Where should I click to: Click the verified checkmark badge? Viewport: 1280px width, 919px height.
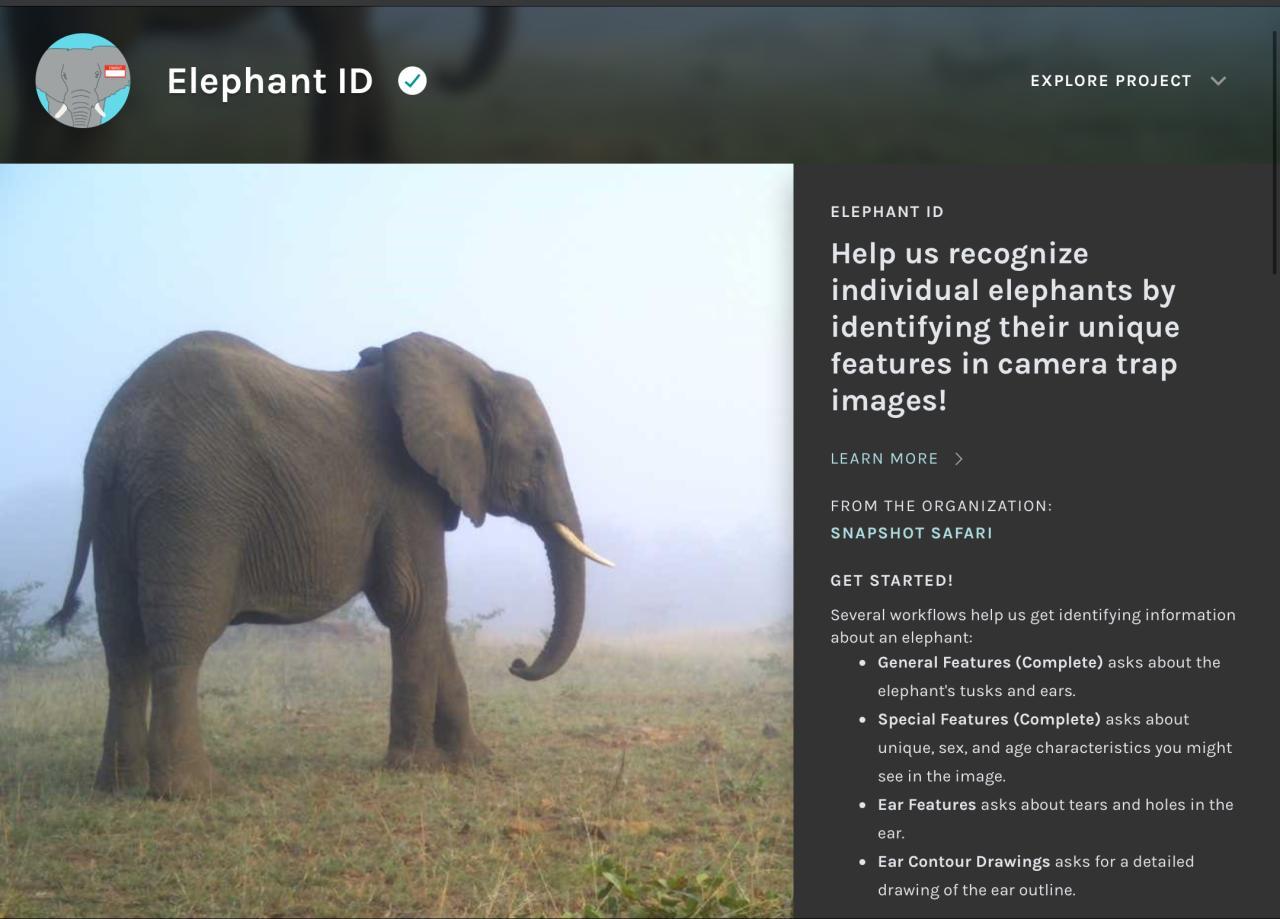[x=412, y=81]
